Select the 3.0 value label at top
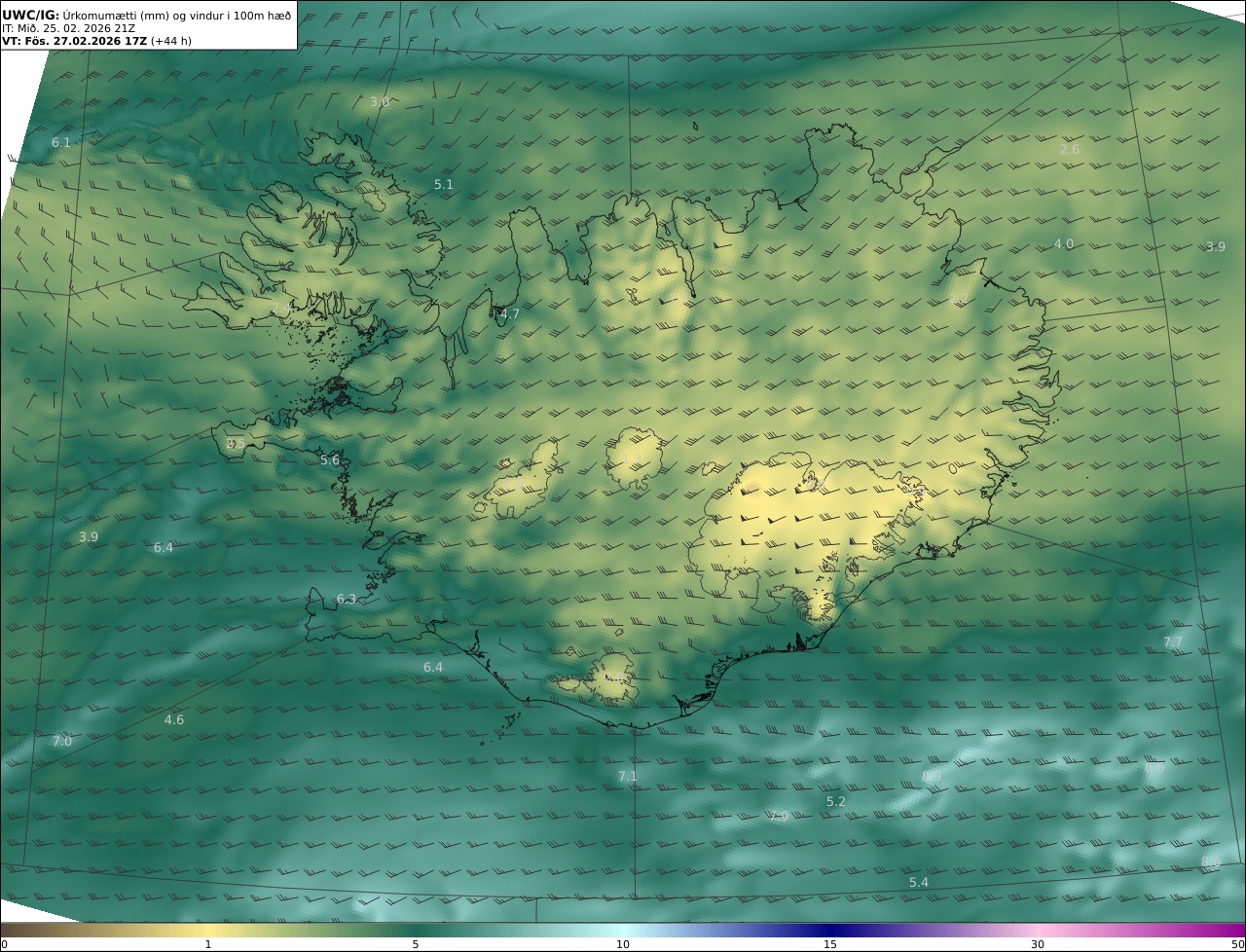The image size is (1246, 952). click(x=380, y=101)
